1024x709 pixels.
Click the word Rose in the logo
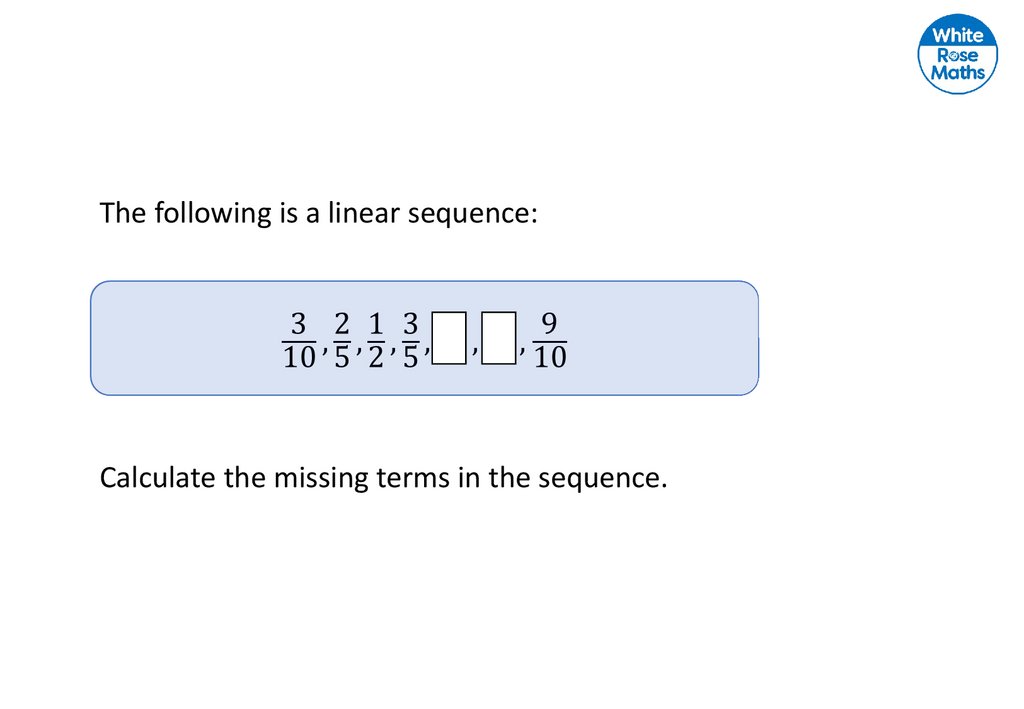pos(958,55)
